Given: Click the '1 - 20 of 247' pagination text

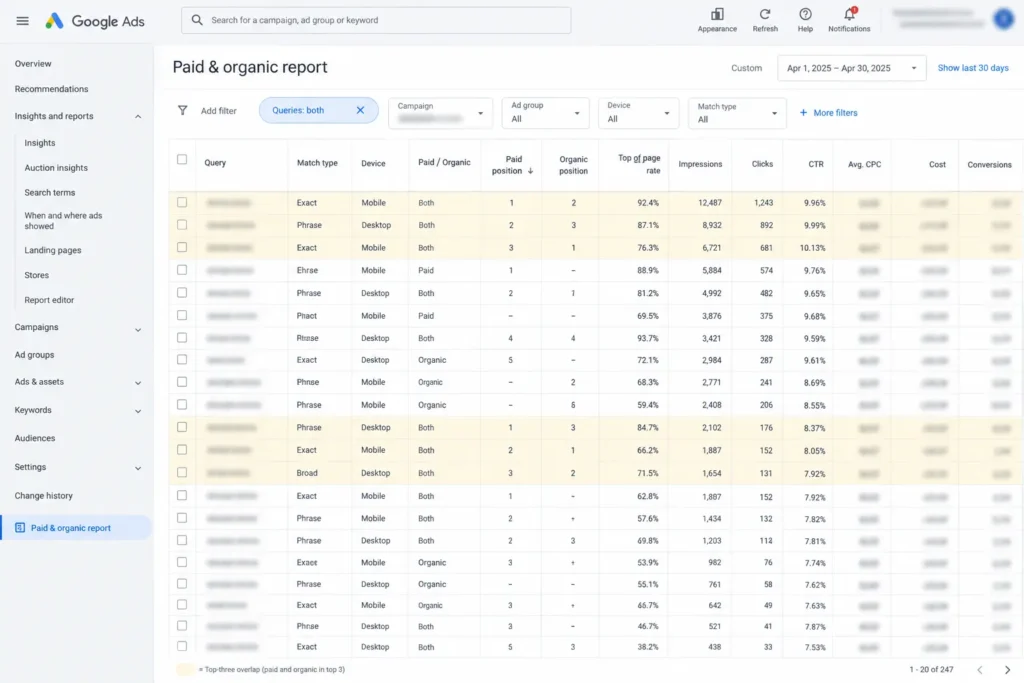Looking at the screenshot, I should 931,669.
